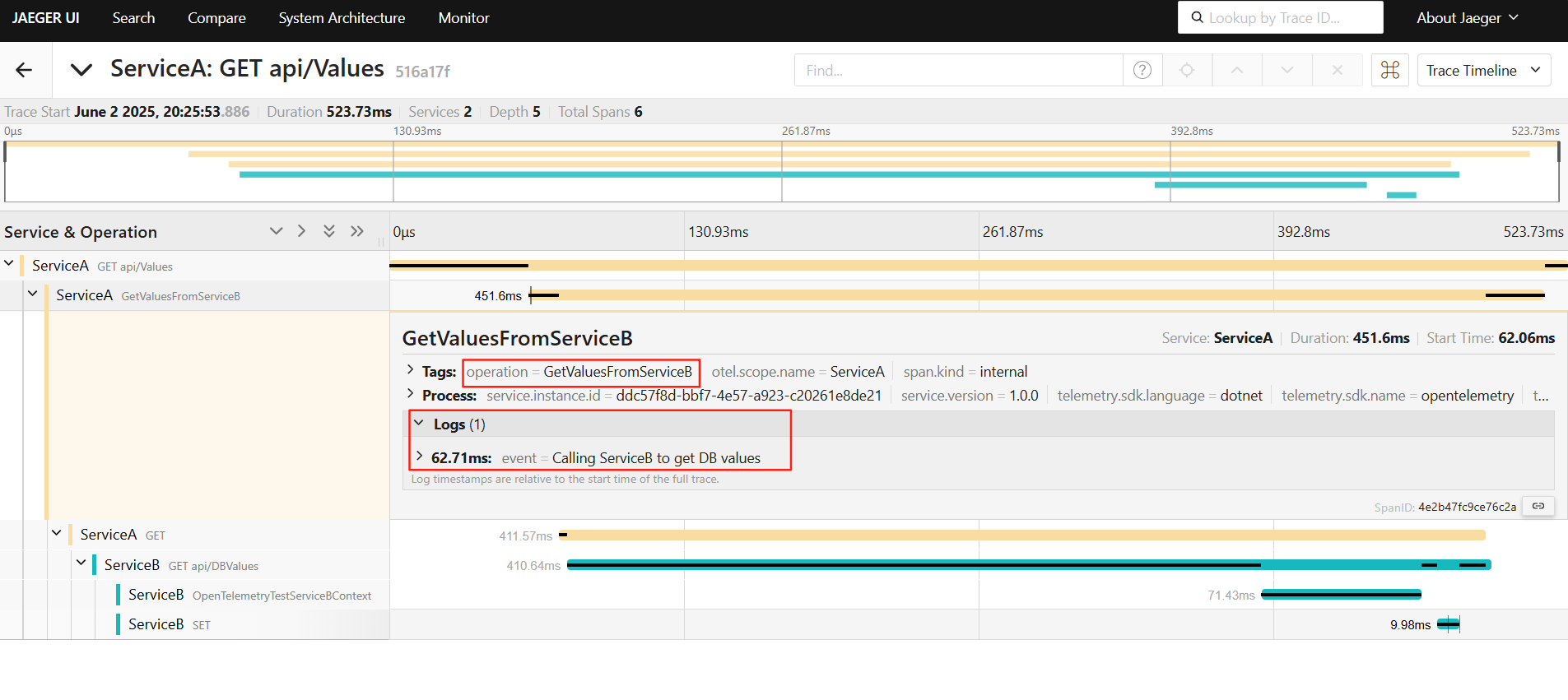Open keyboard shortcuts command icon
The width and height of the screenshot is (1568, 700).
[1390, 70]
